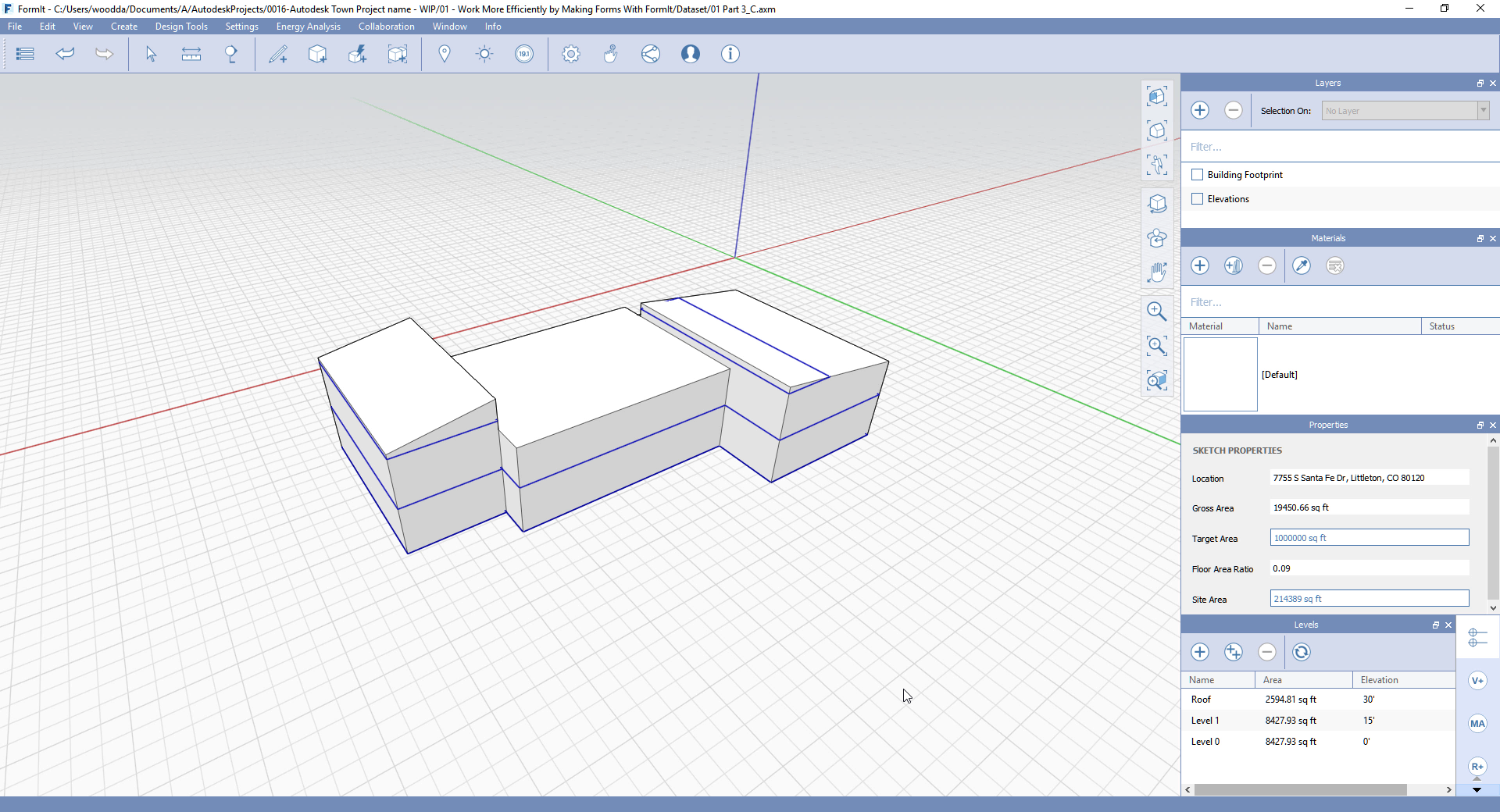Screen dimensions: 1500x812
Task: Open the Collaboration share icon
Action: pos(651,54)
